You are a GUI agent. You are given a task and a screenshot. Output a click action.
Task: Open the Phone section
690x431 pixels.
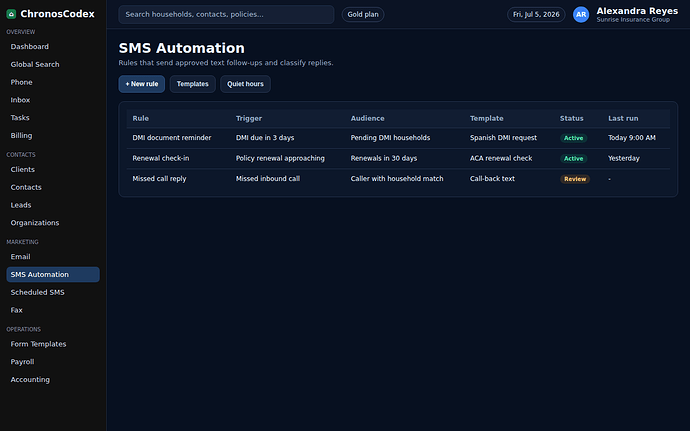pyautogui.click(x=53, y=82)
